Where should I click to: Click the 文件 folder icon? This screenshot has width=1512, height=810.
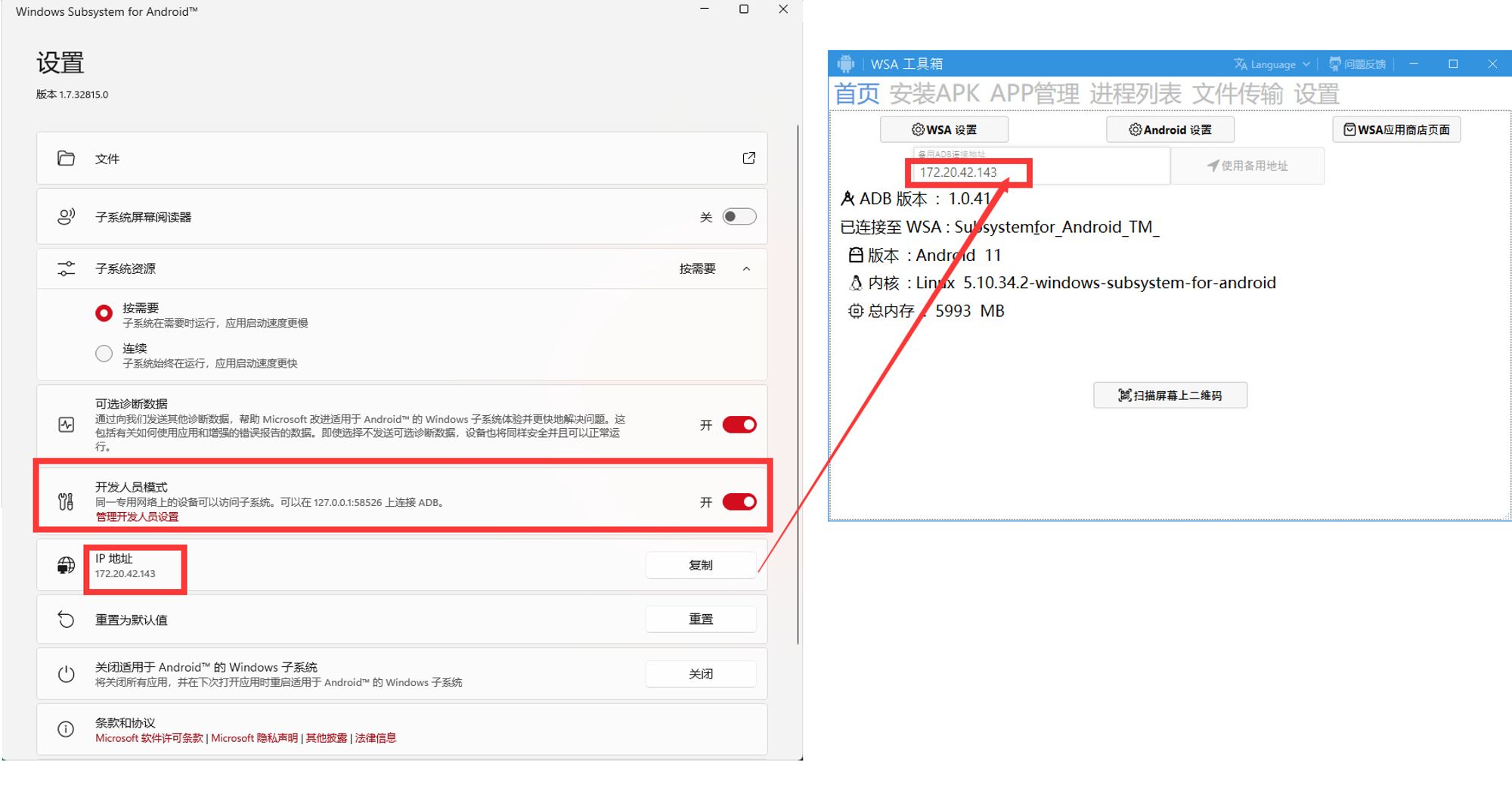pos(67,158)
